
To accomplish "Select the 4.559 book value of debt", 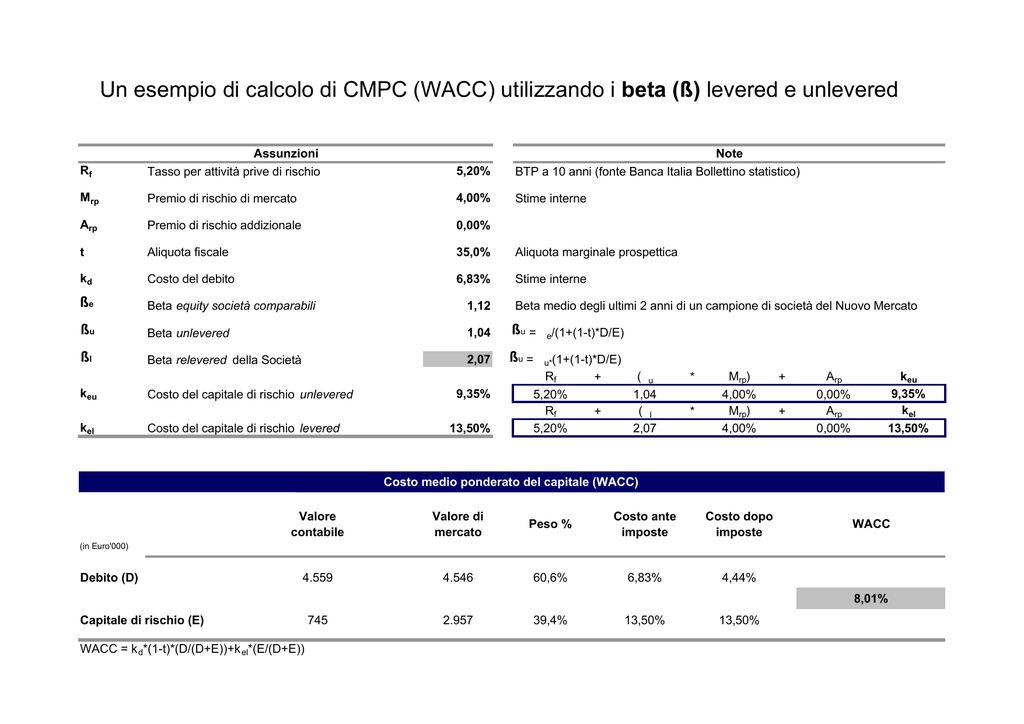I will (x=317, y=578).
